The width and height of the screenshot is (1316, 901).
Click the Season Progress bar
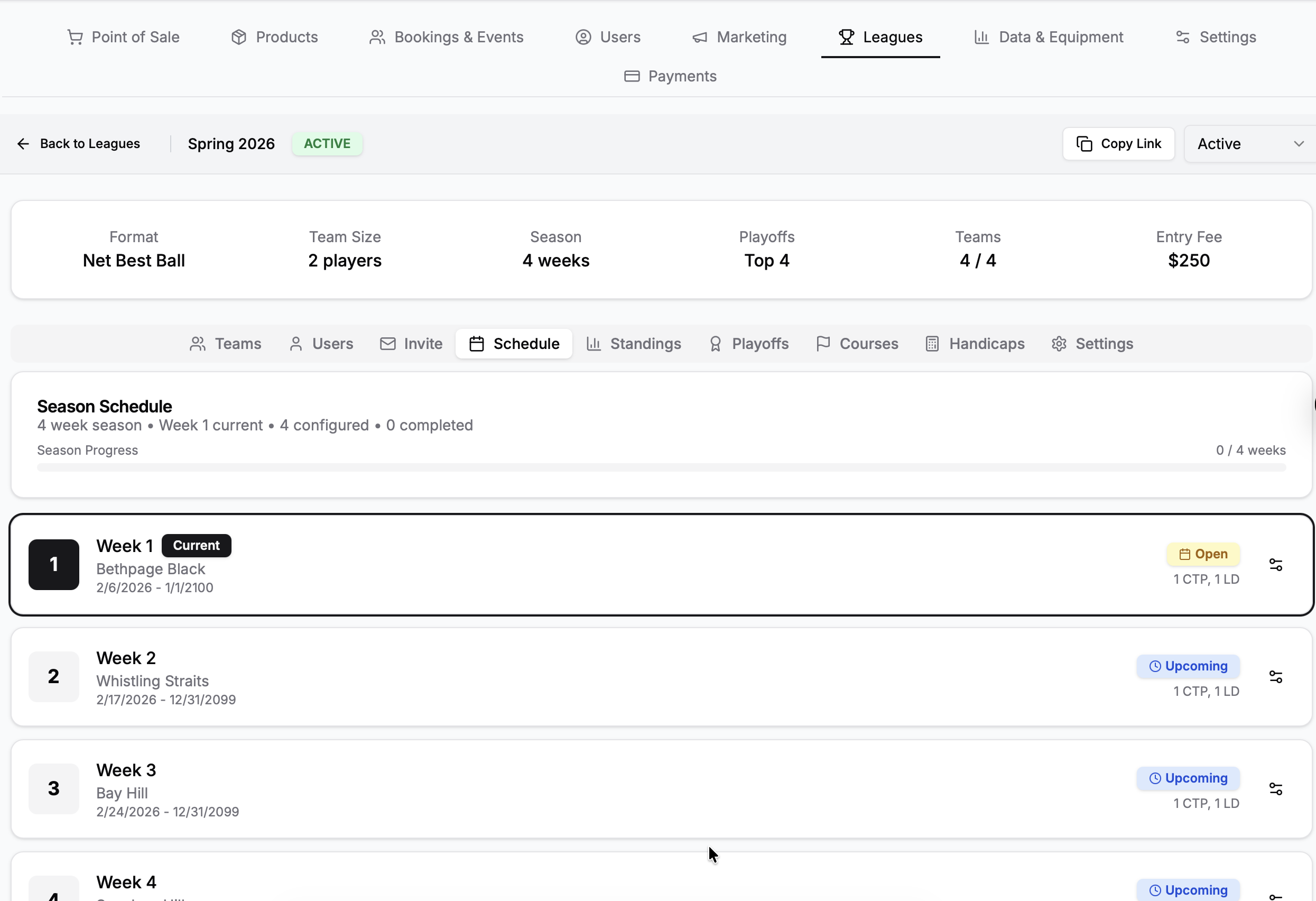point(661,467)
